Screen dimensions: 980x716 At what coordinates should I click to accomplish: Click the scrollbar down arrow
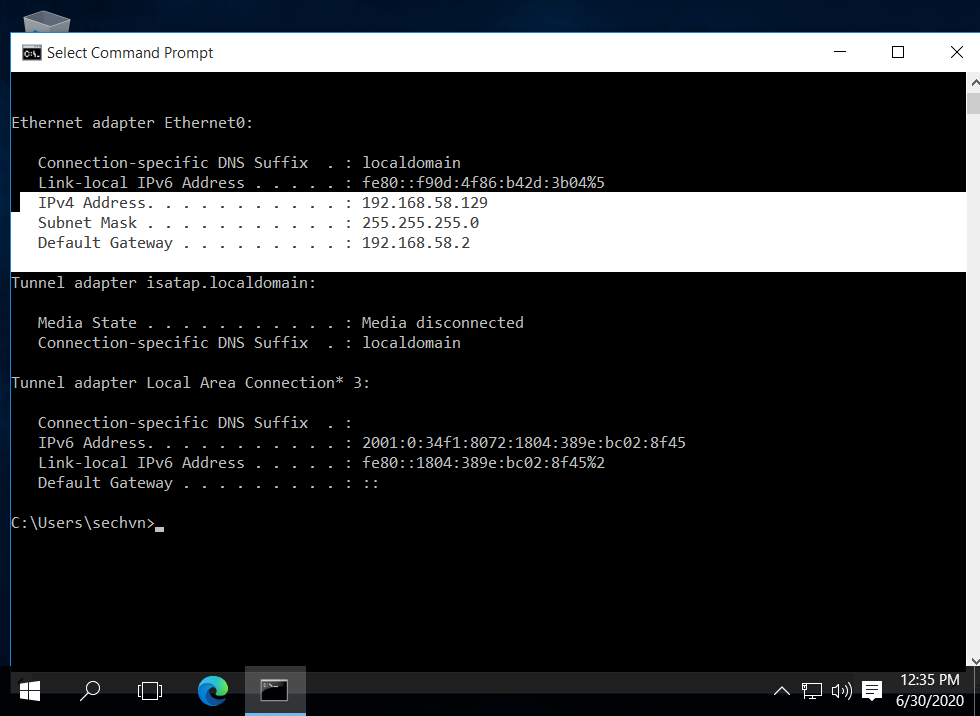coord(974,660)
